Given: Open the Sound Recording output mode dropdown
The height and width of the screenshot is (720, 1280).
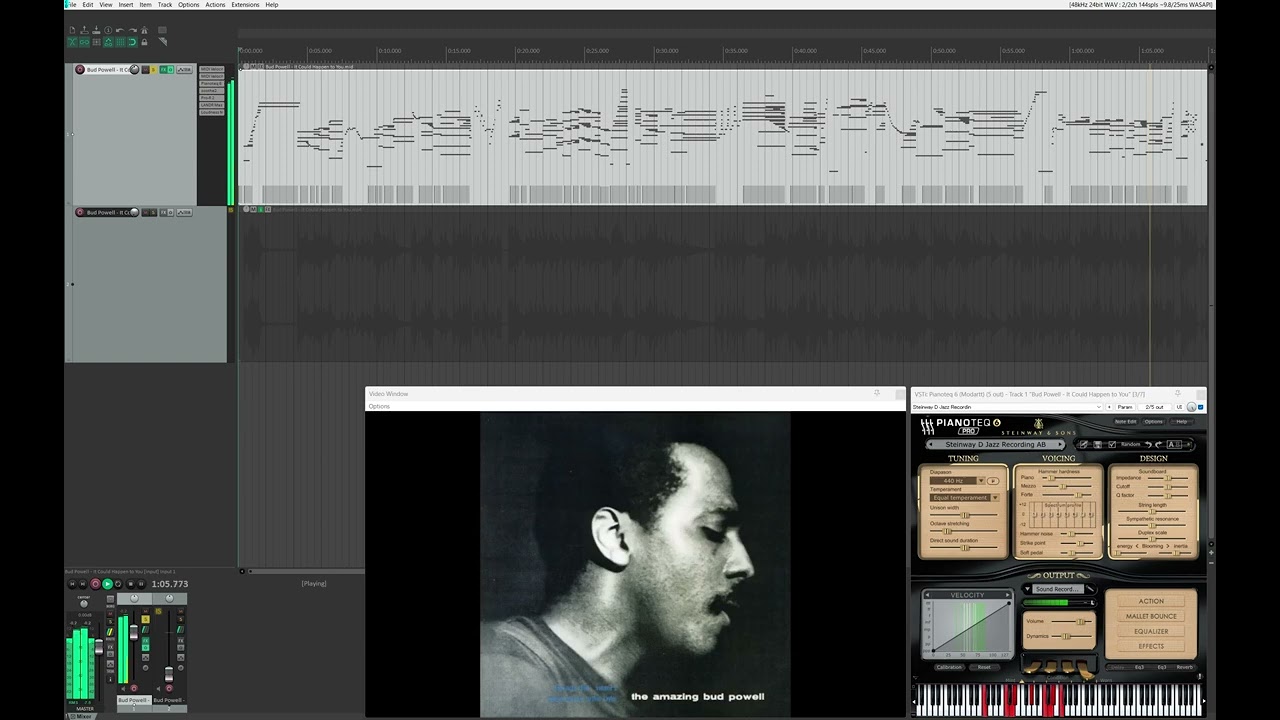Looking at the screenshot, I should coord(1058,589).
